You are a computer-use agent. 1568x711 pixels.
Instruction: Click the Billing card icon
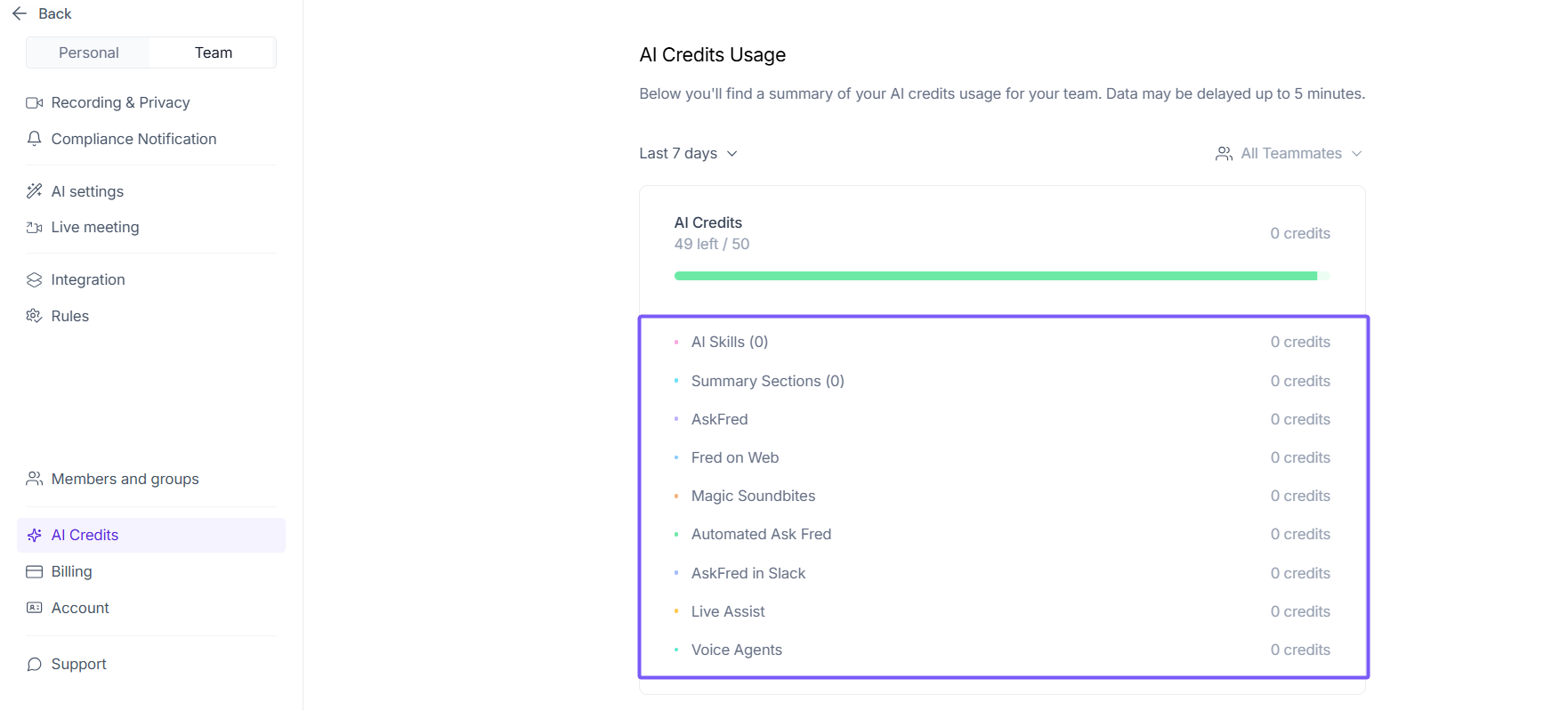pyautogui.click(x=35, y=572)
